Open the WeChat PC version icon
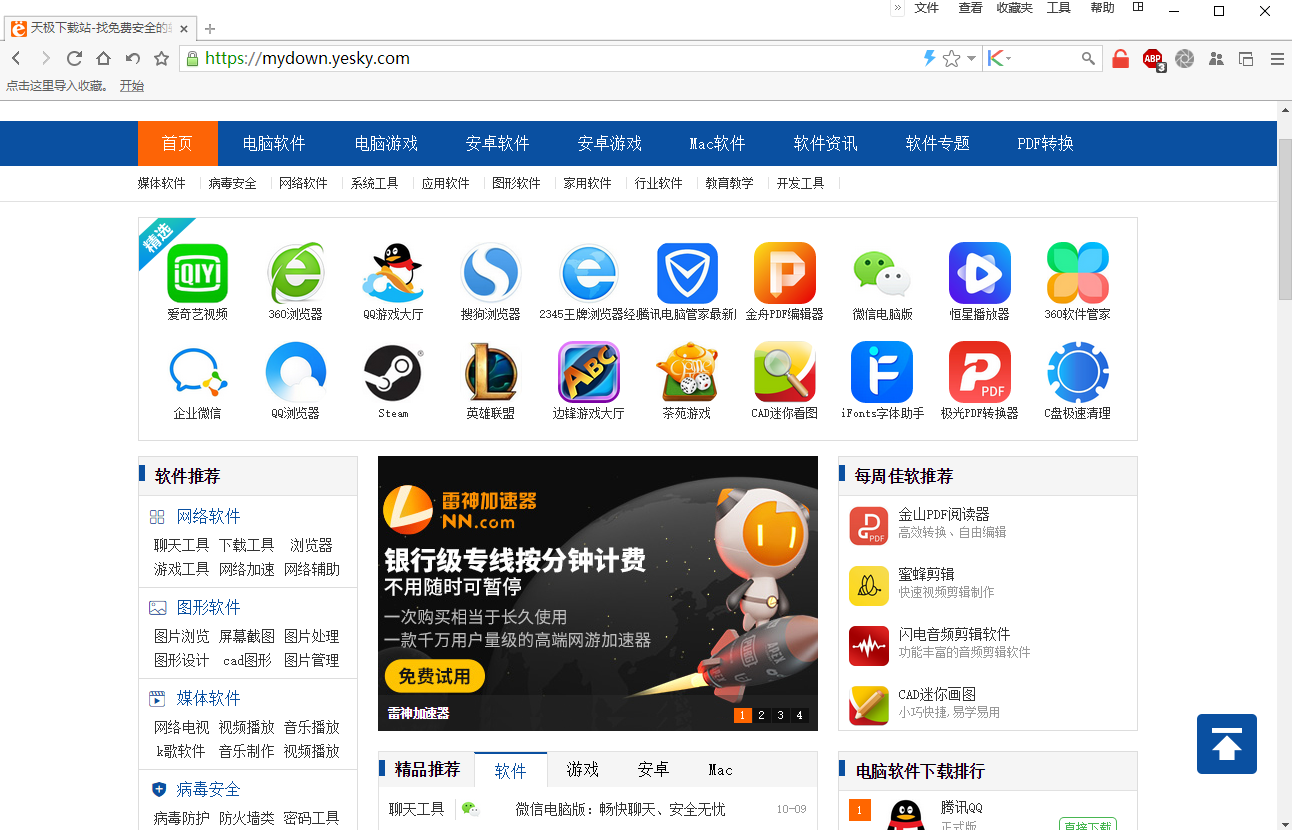1292x830 pixels. [x=883, y=273]
